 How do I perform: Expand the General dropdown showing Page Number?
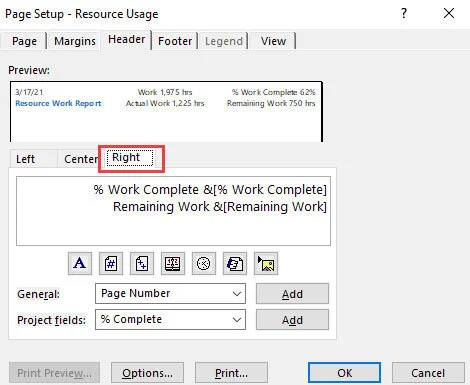tap(170, 293)
